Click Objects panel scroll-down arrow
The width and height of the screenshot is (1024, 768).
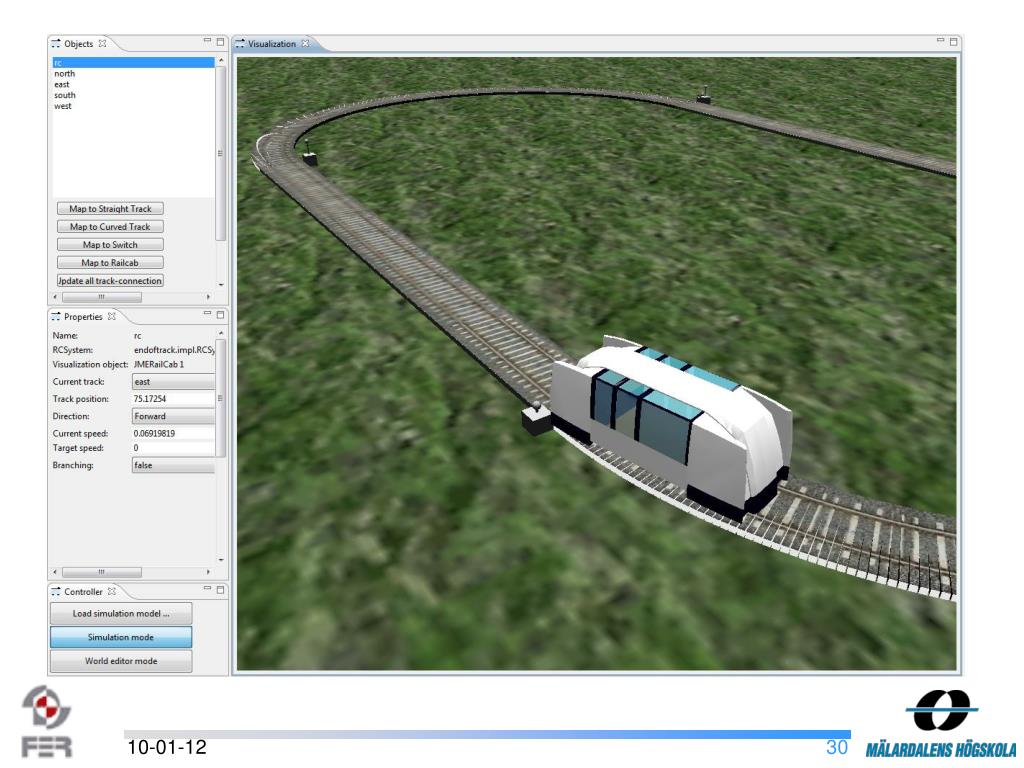pos(221,285)
